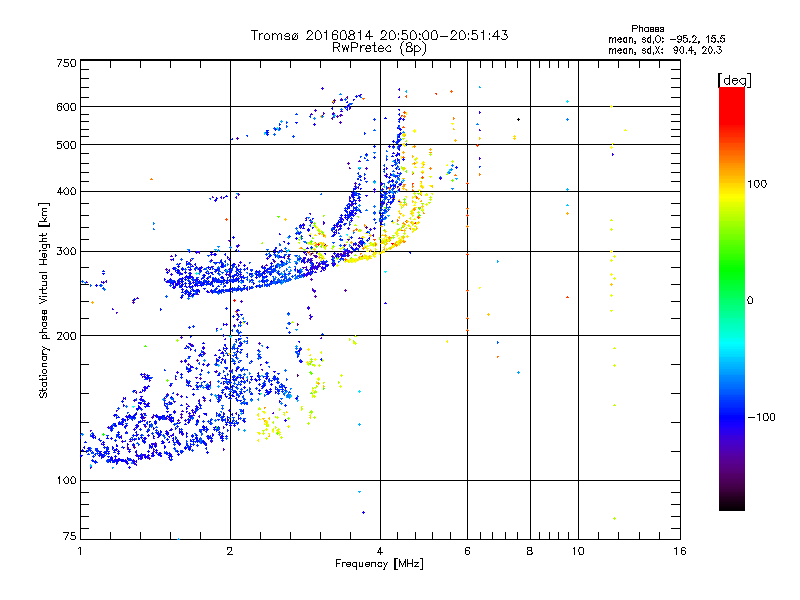Click the y-axis tick label "750"

(67, 63)
